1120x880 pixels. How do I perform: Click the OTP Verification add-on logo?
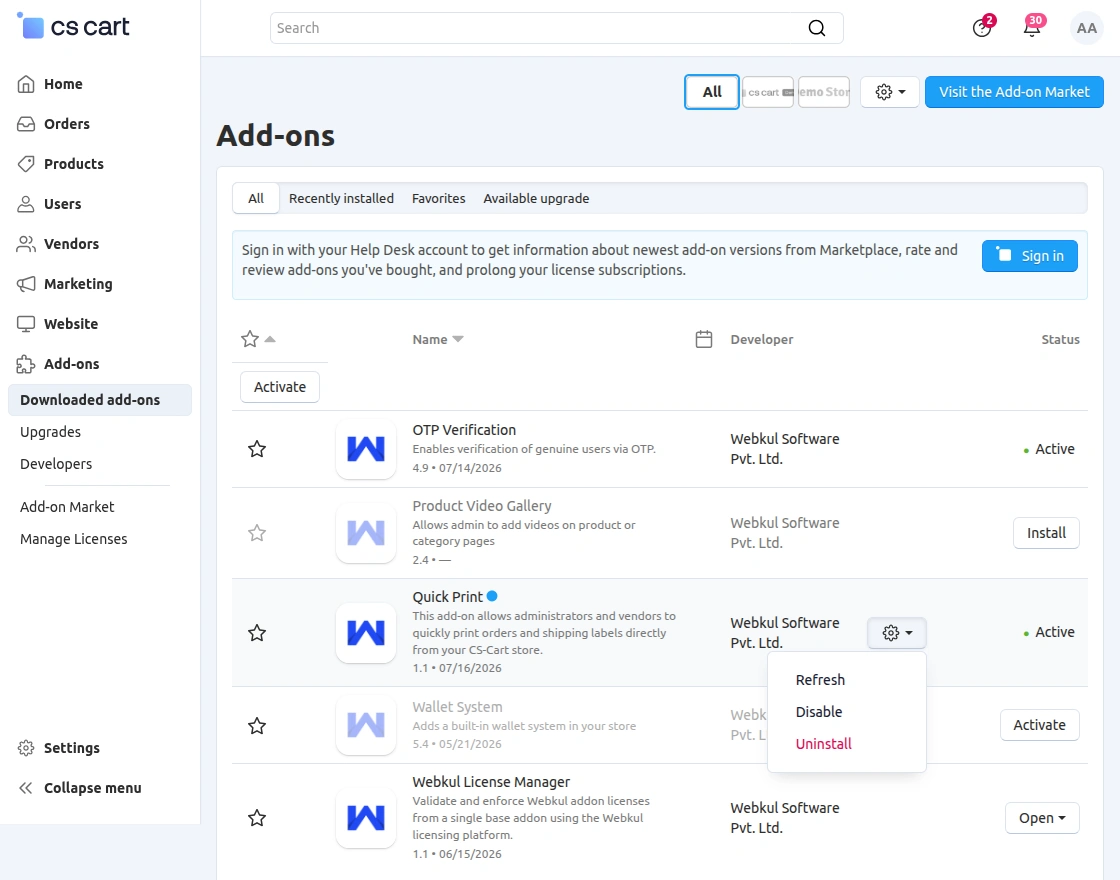point(366,449)
